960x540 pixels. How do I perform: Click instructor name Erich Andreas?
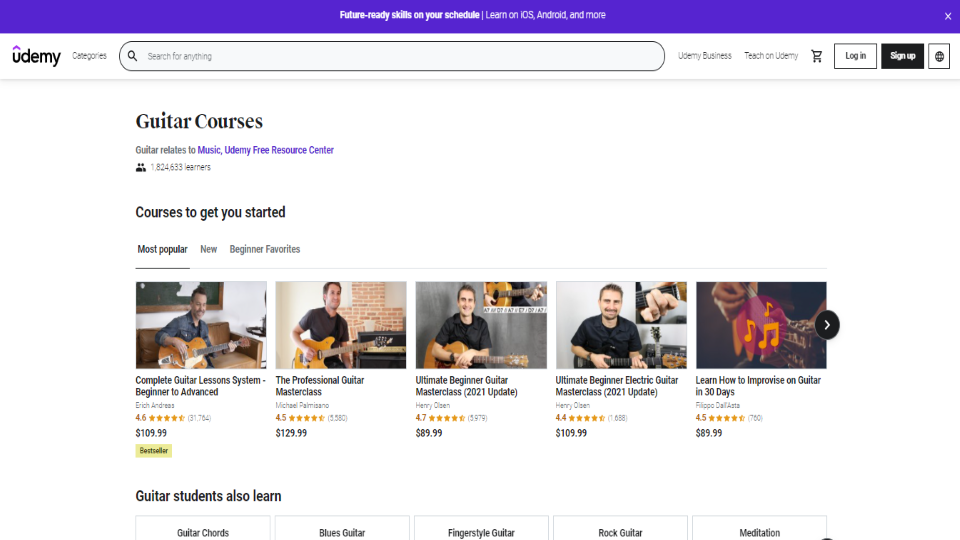155,405
